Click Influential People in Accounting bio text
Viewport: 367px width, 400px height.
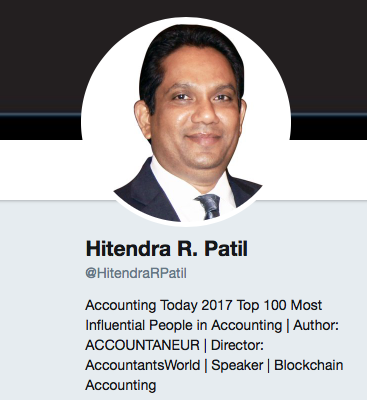pos(184,326)
